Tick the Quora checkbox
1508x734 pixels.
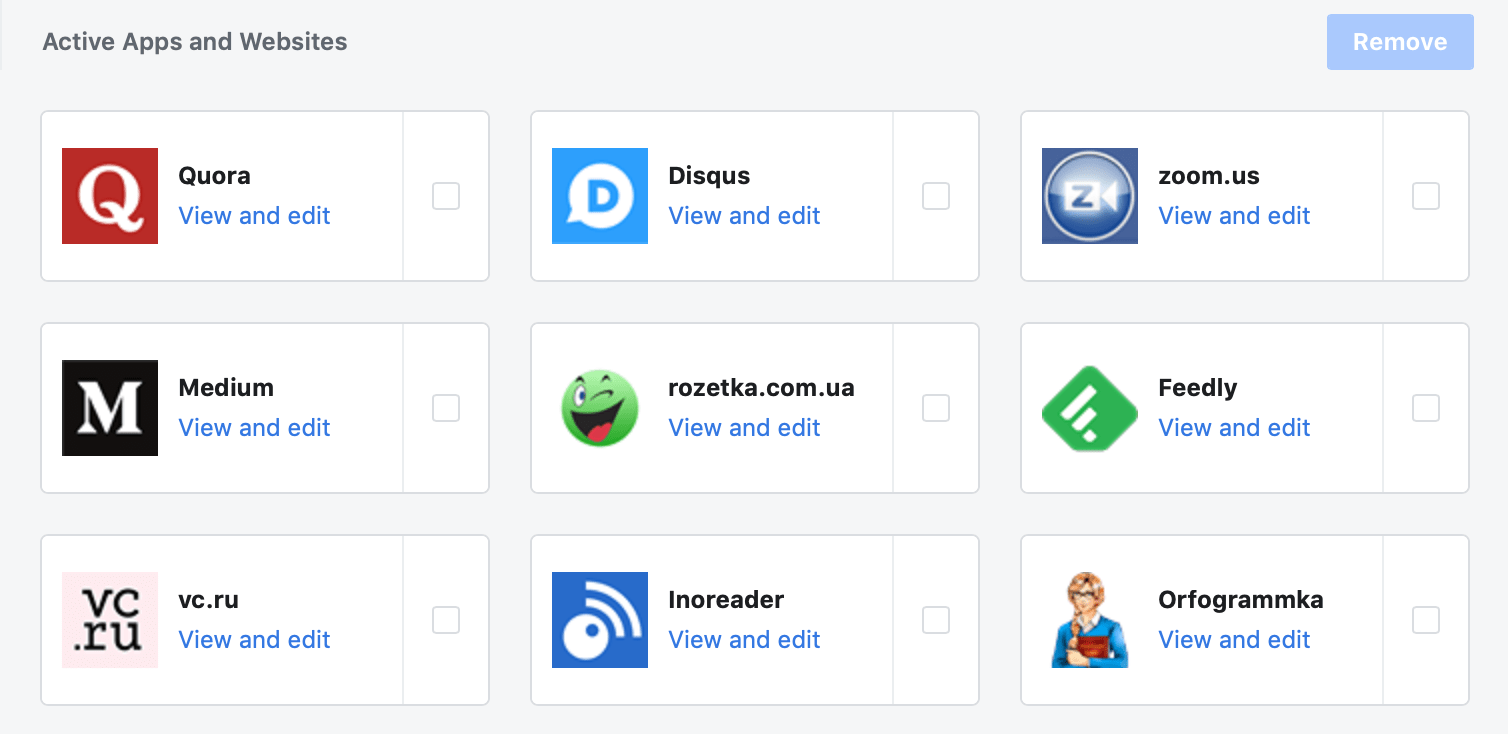(446, 196)
